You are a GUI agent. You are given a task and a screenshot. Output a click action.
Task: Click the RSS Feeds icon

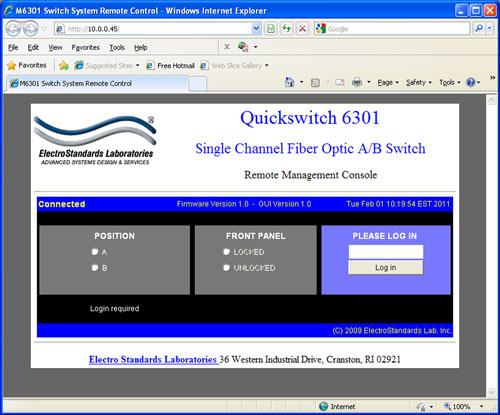pos(315,82)
